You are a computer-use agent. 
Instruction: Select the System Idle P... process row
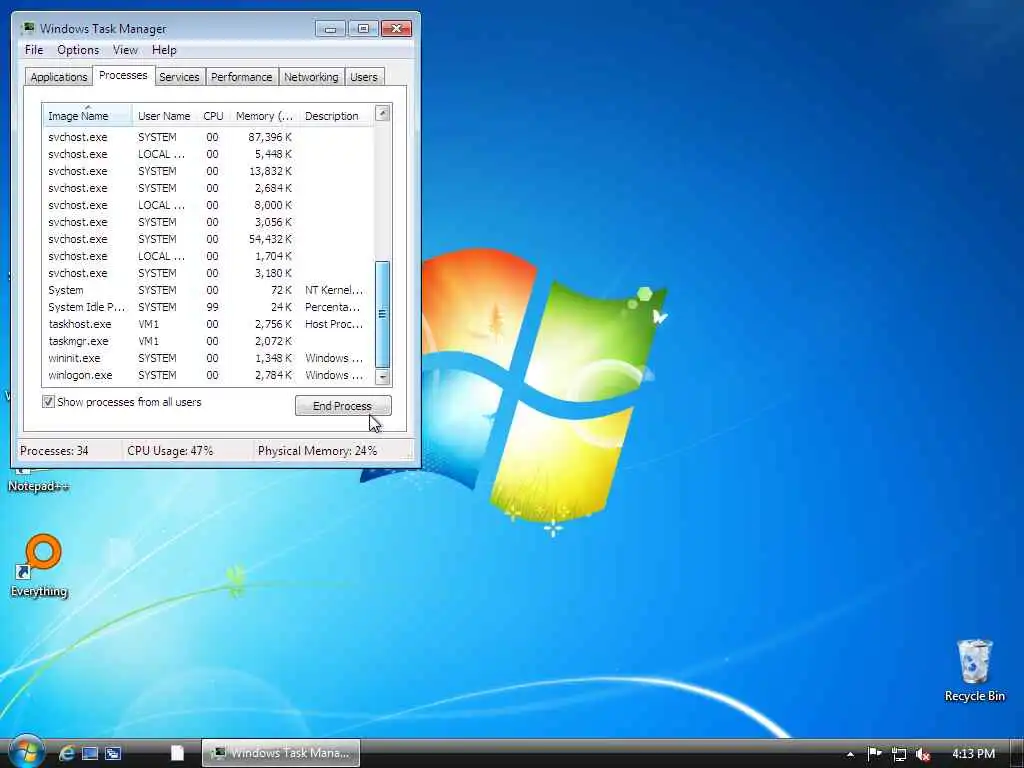pos(209,307)
